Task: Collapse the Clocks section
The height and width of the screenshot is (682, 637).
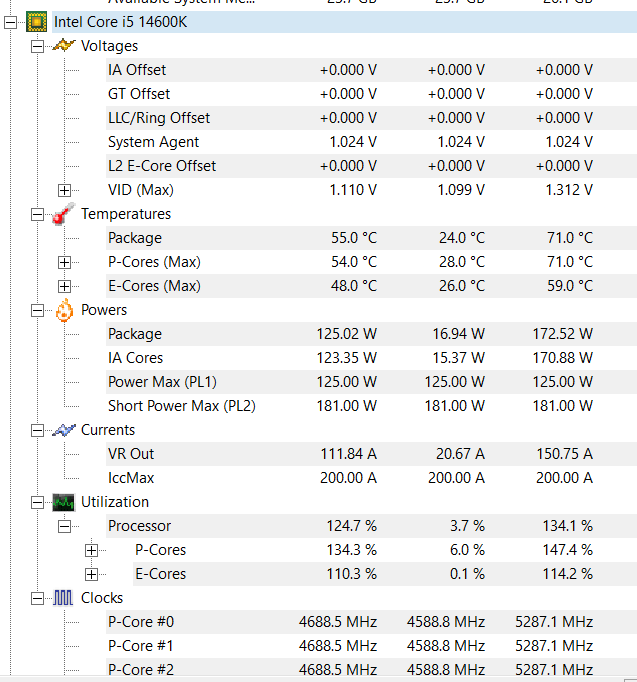Action: (x=37, y=598)
